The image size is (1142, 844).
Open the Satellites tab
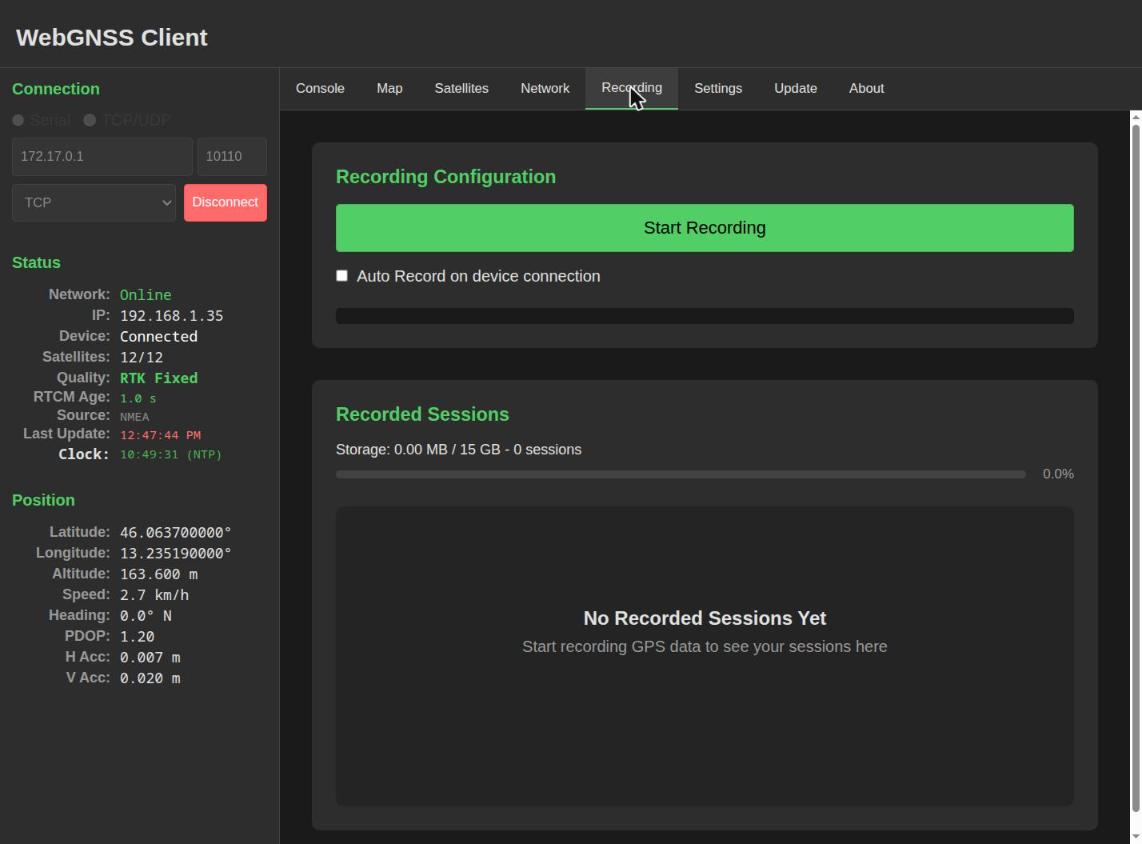(x=461, y=88)
